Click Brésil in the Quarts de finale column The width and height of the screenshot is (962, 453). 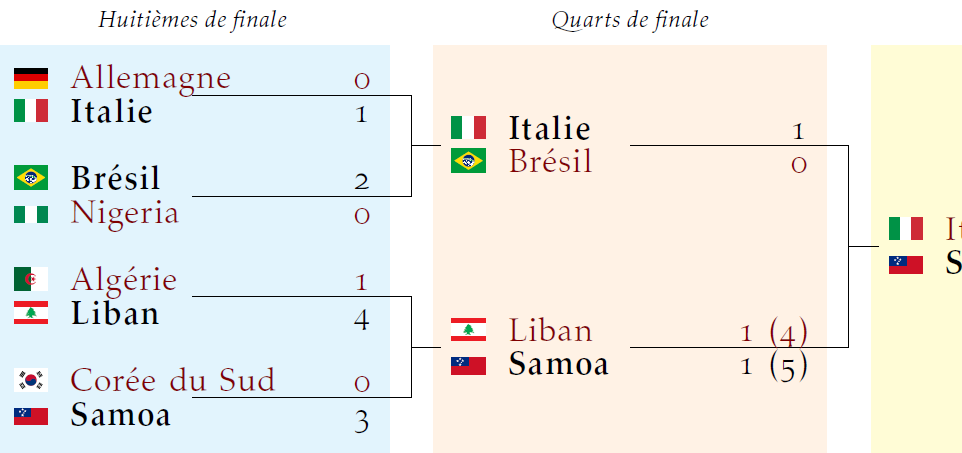(550, 161)
